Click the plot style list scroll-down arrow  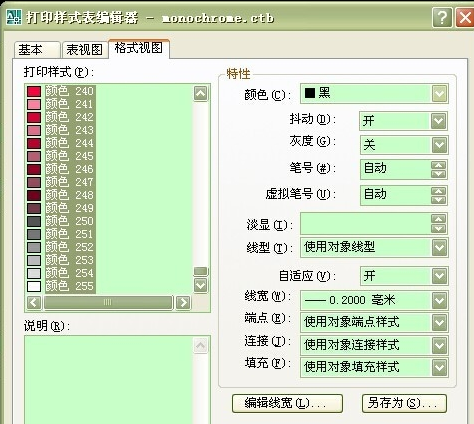pos(201,285)
